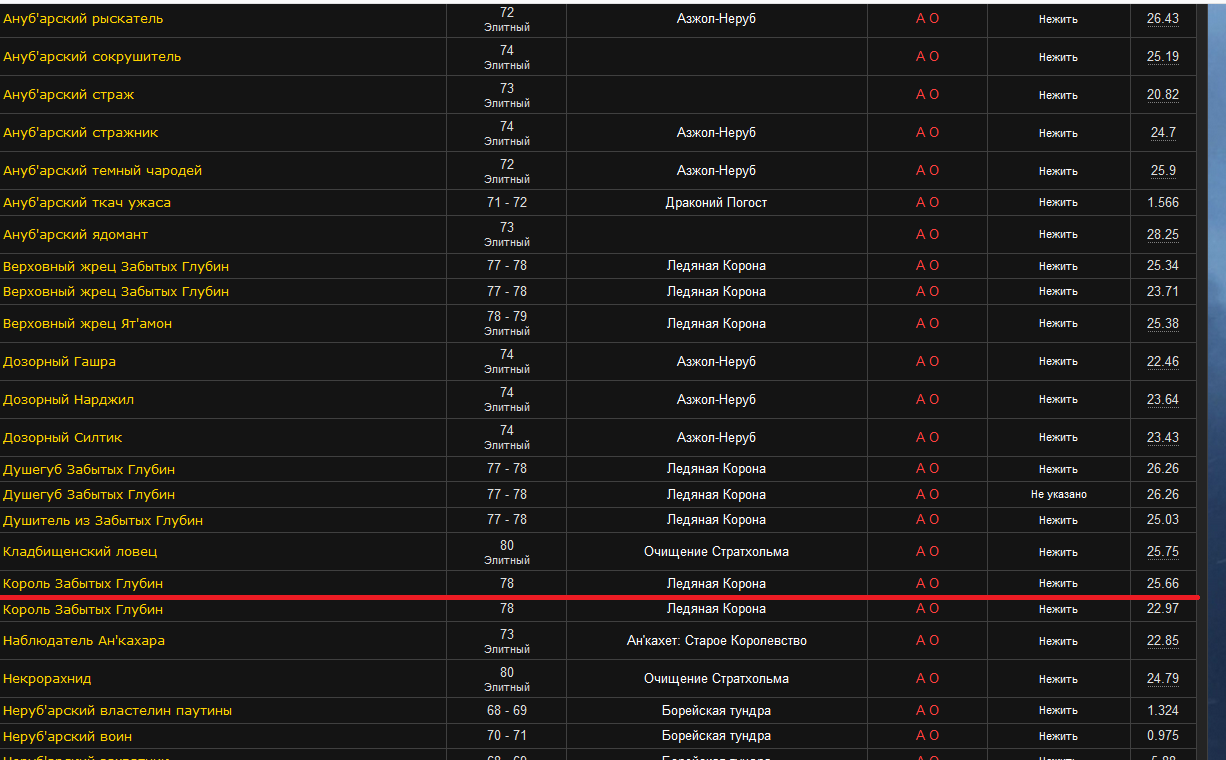Screen dimensions: 1226x760
Task: Click the Ануб'арский сокрушитель name
Action: pyautogui.click(x=92, y=57)
